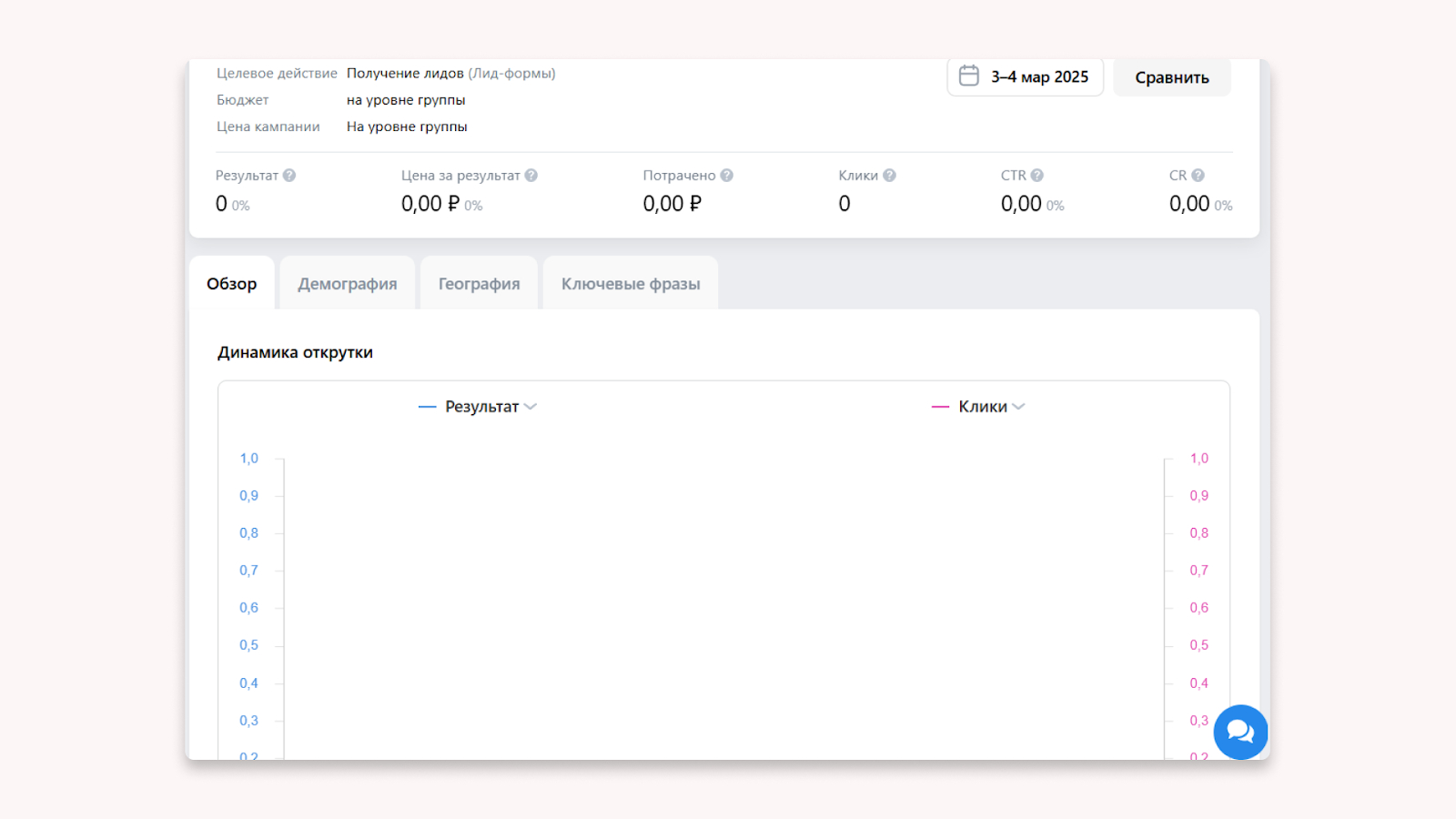Open the blue support chat bubble
The height and width of the screenshot is (819, 1456).
click(1239, 732)
